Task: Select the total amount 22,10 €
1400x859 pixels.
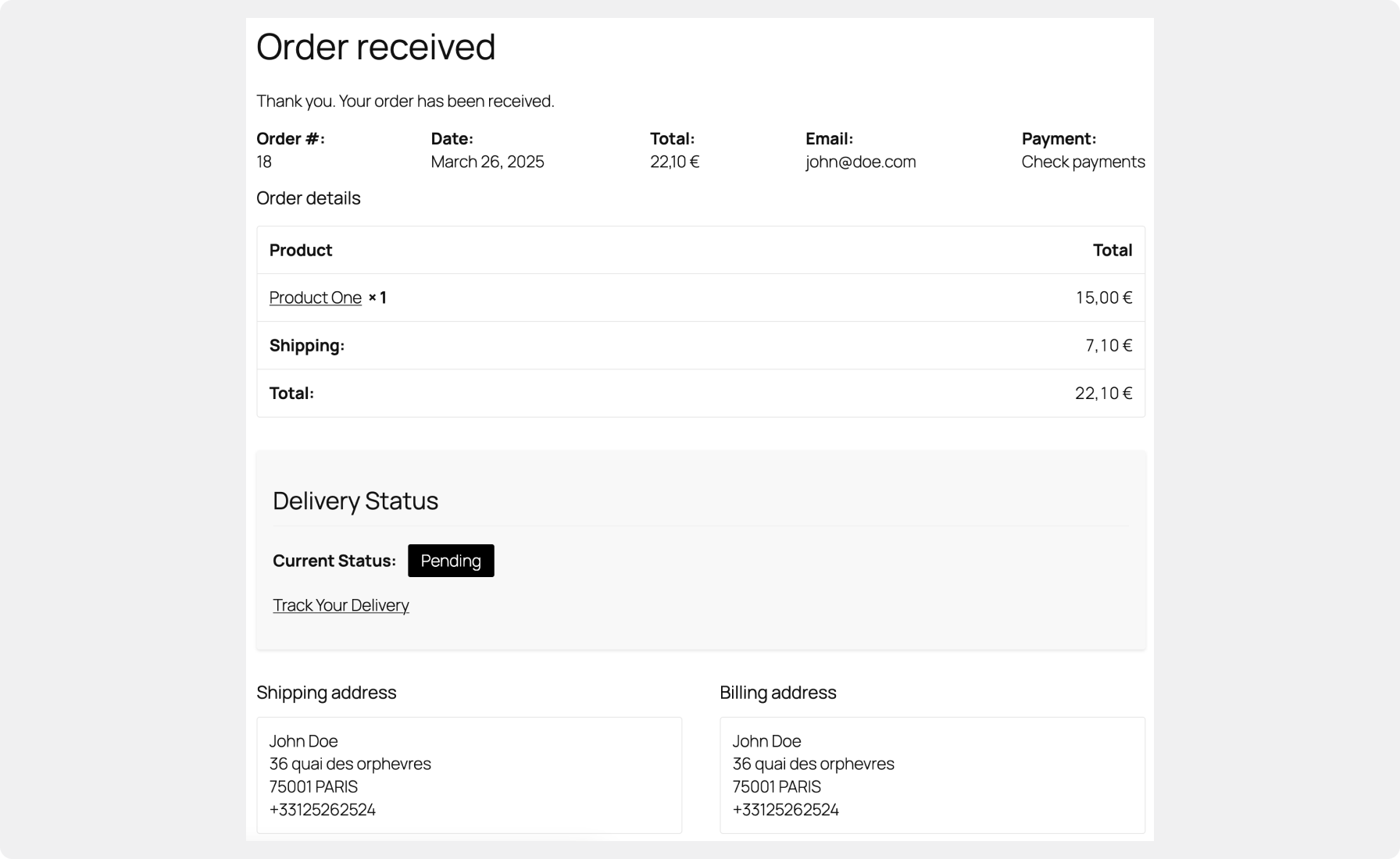Action: (x=675, y=162)
